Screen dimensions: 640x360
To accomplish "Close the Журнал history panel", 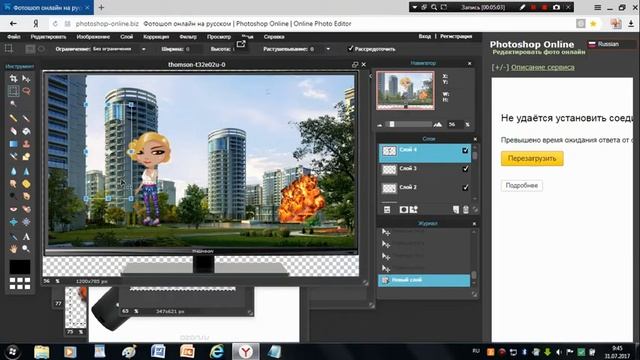I will (x=474, y=224).
